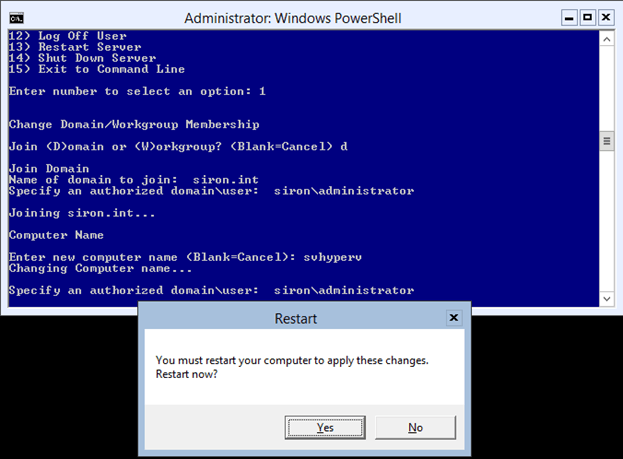Click scrollbar track below the thumb
The image size is (623, 459).
click(606, 220)
